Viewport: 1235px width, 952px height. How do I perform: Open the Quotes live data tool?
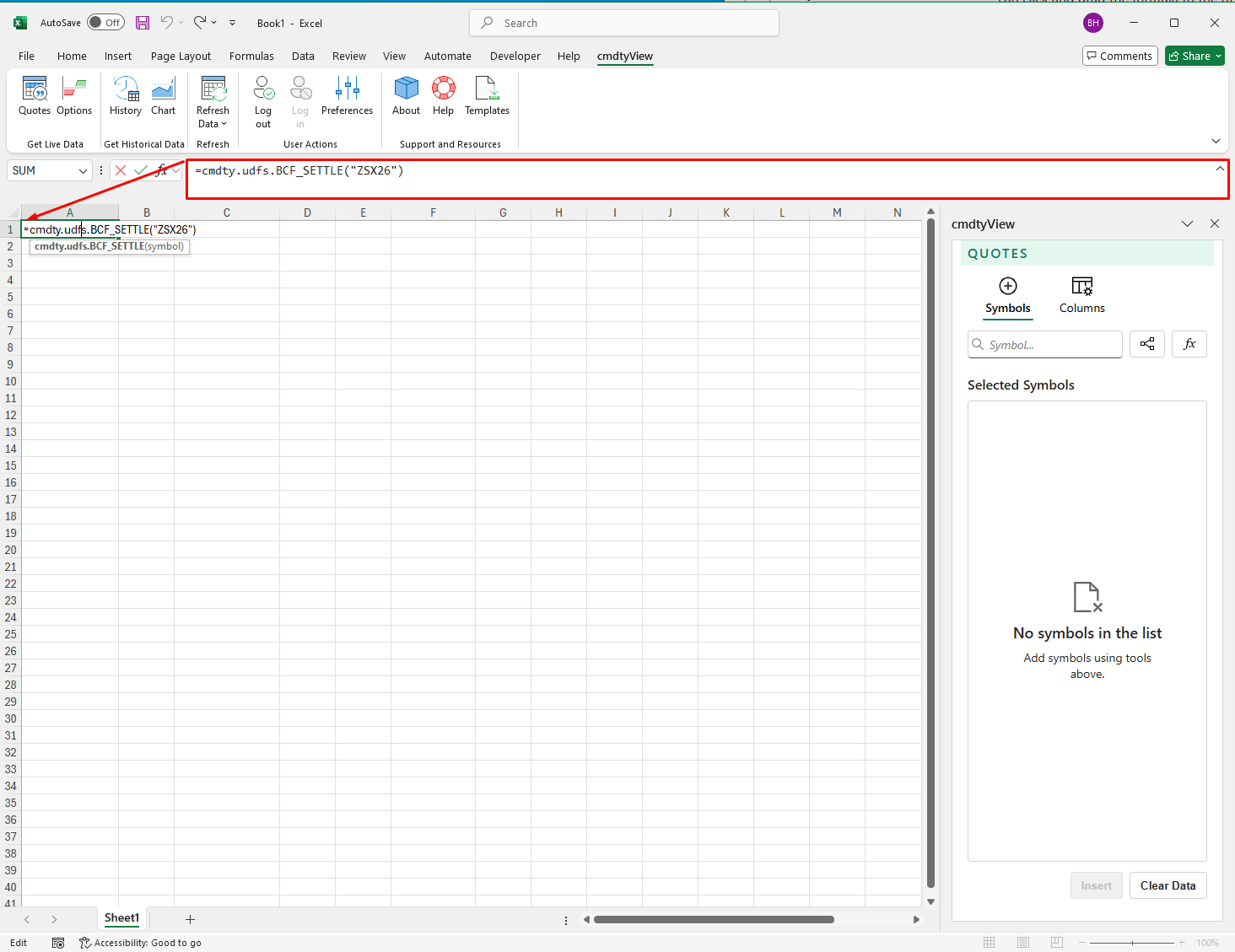tap(35, 95)
